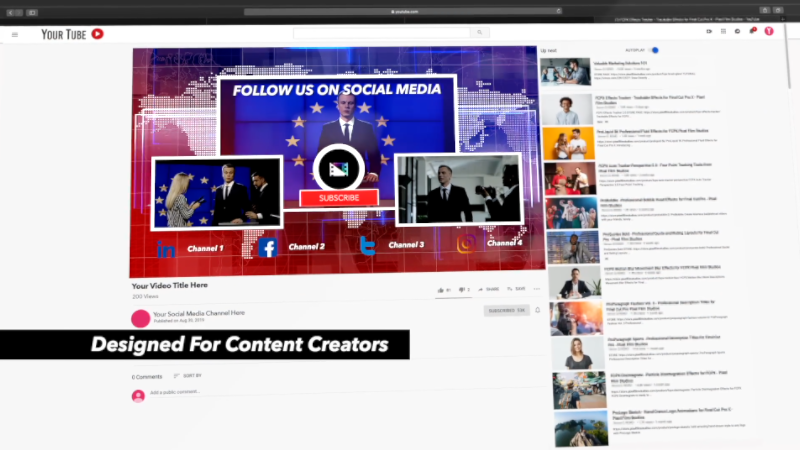Click the Facebook icon for Channel 2
This screenshot has width=800, height=450.
tap(268, 247)
